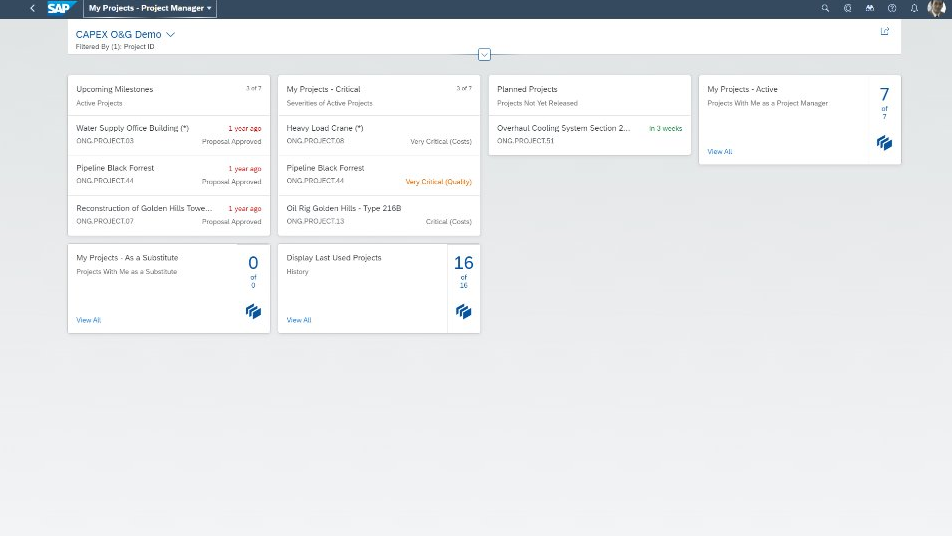Screen dimensions: 952x536
Task: Click View All on As a Substitute card
Action: pos(89,320)
